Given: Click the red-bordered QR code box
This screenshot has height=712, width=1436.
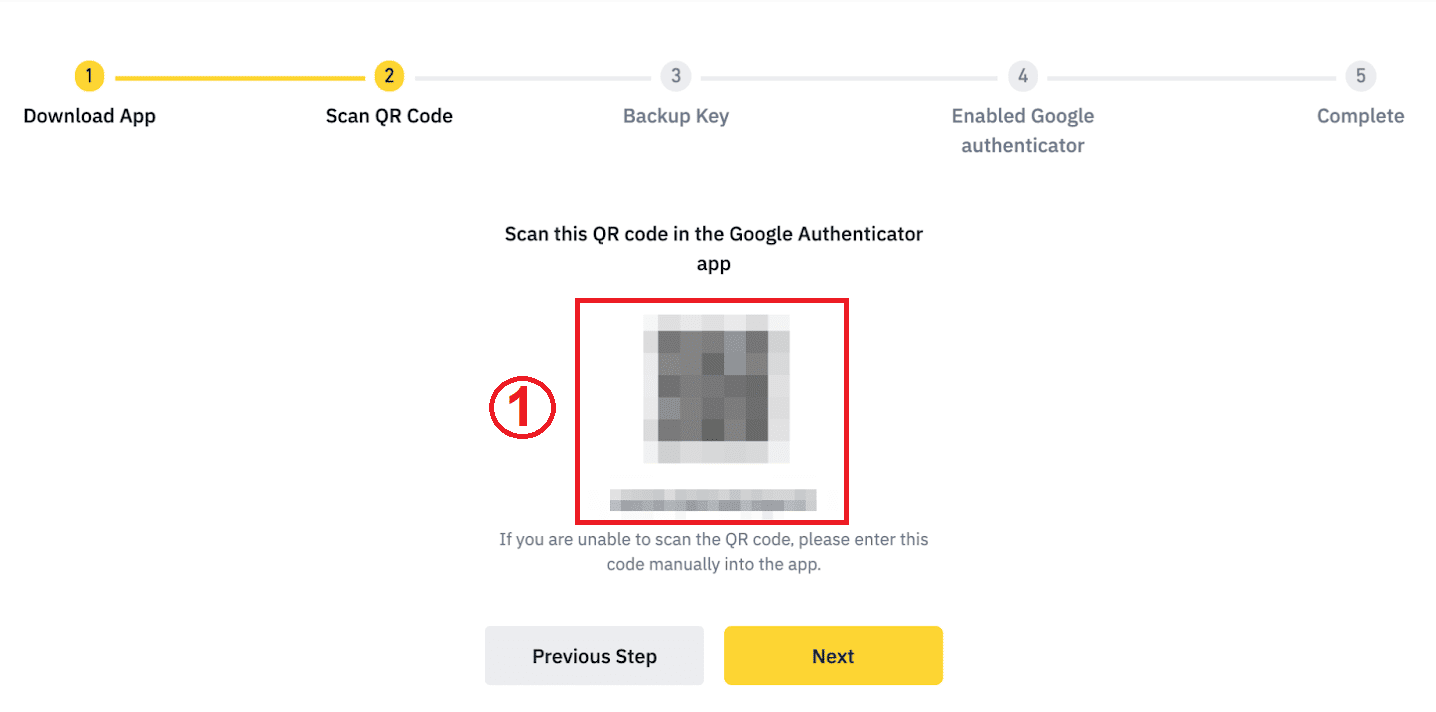Looking at the screenshot, I should click(711, 410).
